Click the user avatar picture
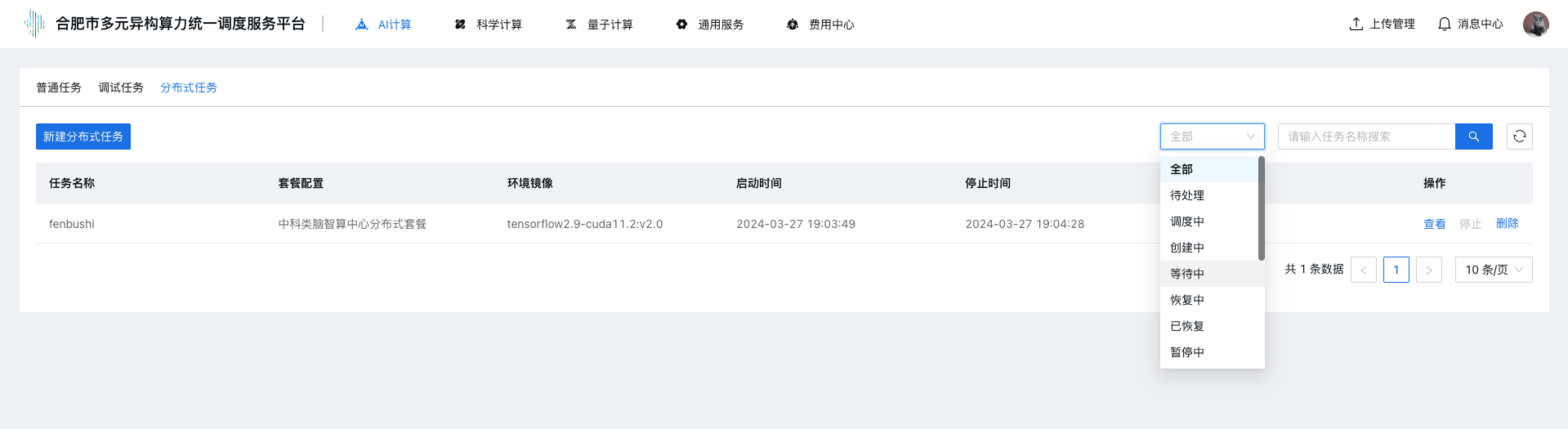The image size is (1568, 429). (1535, 24)
